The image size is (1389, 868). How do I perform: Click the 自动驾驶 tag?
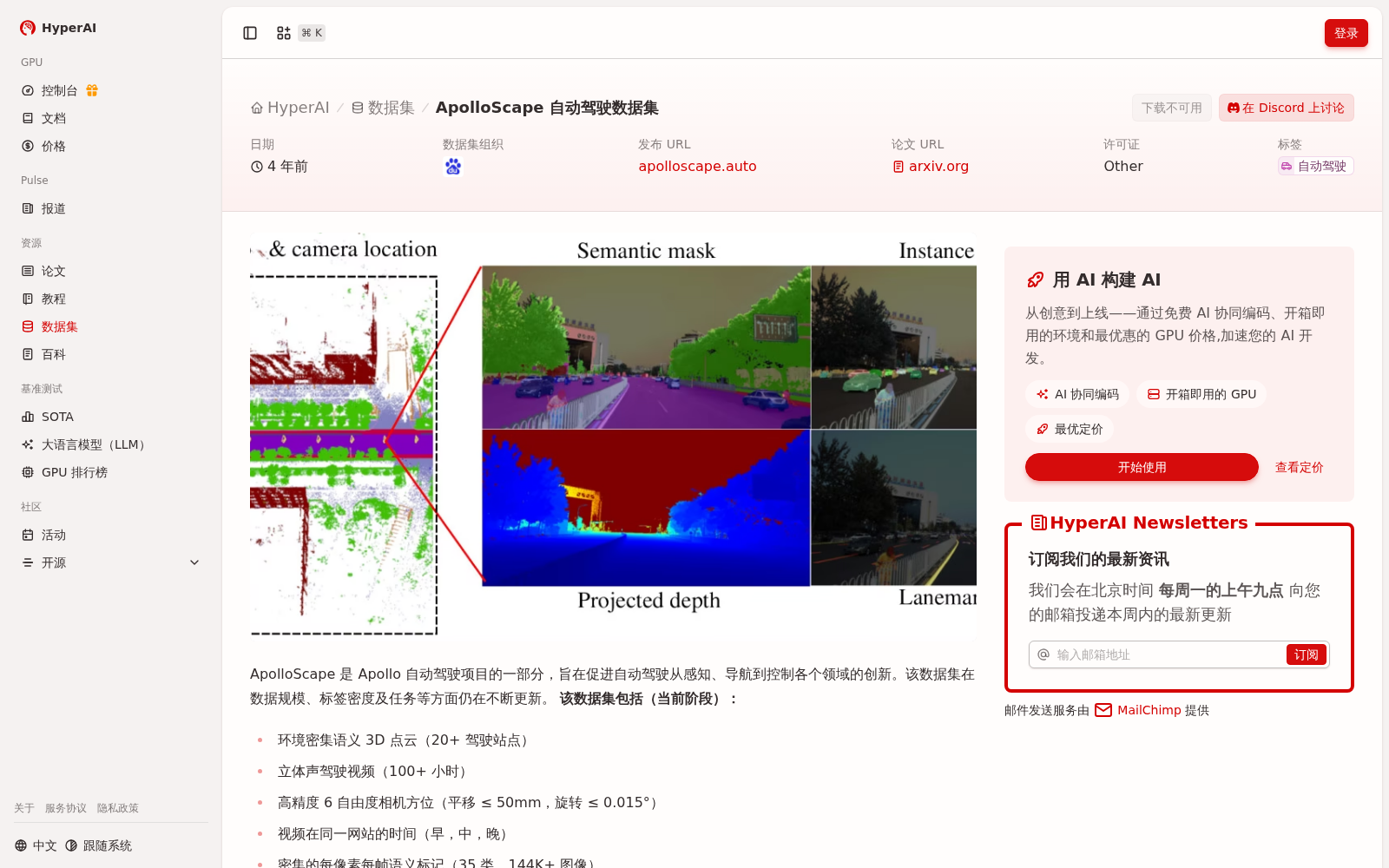pos(1315,166)
